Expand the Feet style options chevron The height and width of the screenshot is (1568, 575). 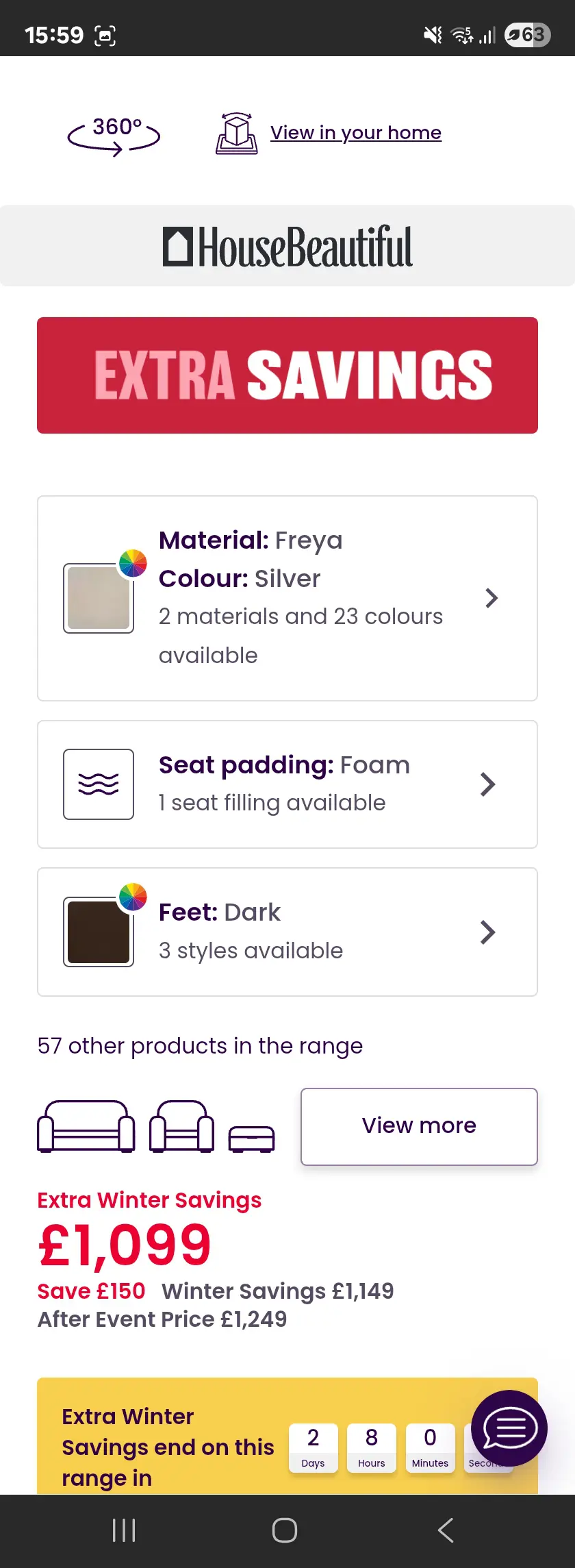click(487, 932)
